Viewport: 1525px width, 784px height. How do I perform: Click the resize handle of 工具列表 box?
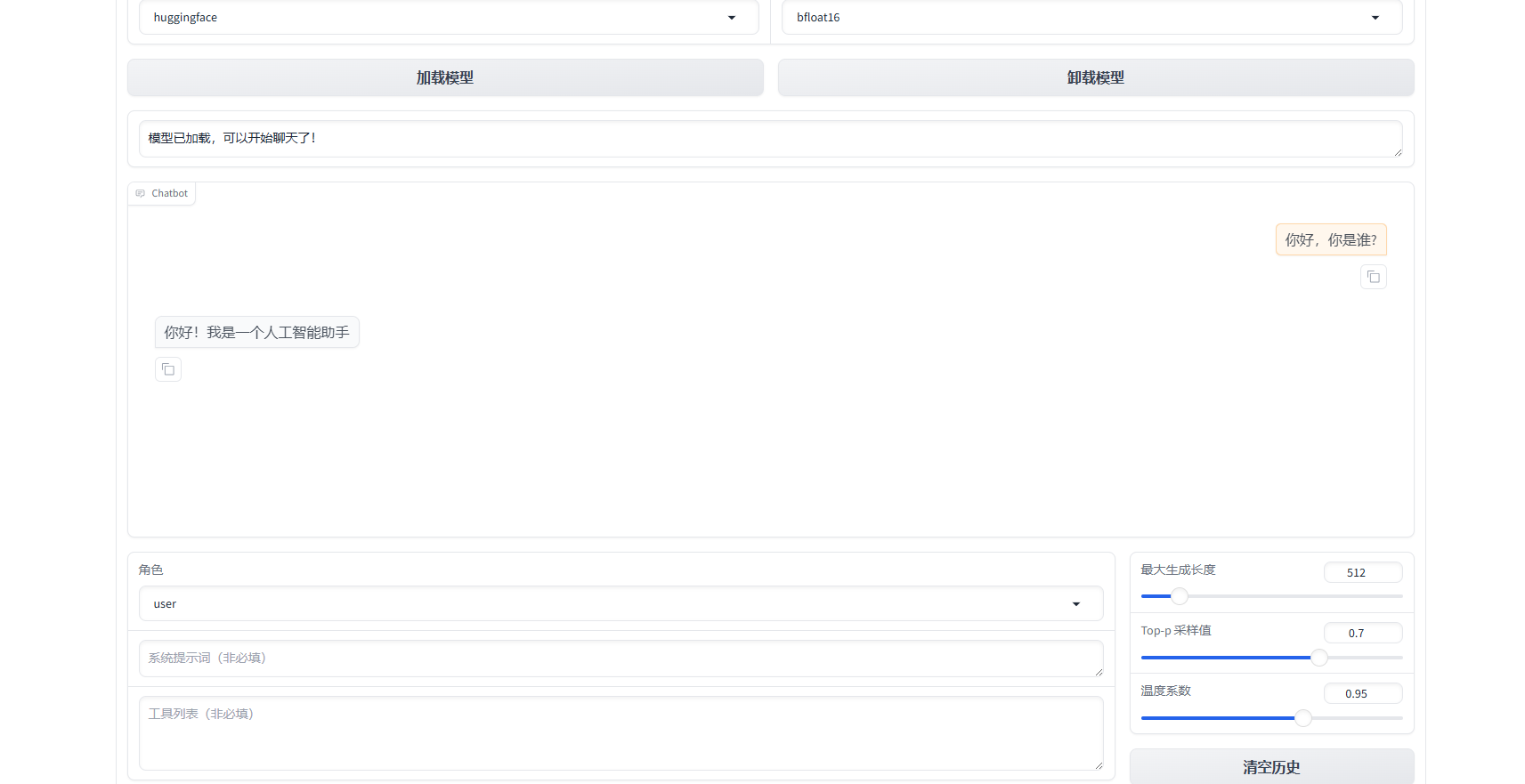click(1099, 765)
